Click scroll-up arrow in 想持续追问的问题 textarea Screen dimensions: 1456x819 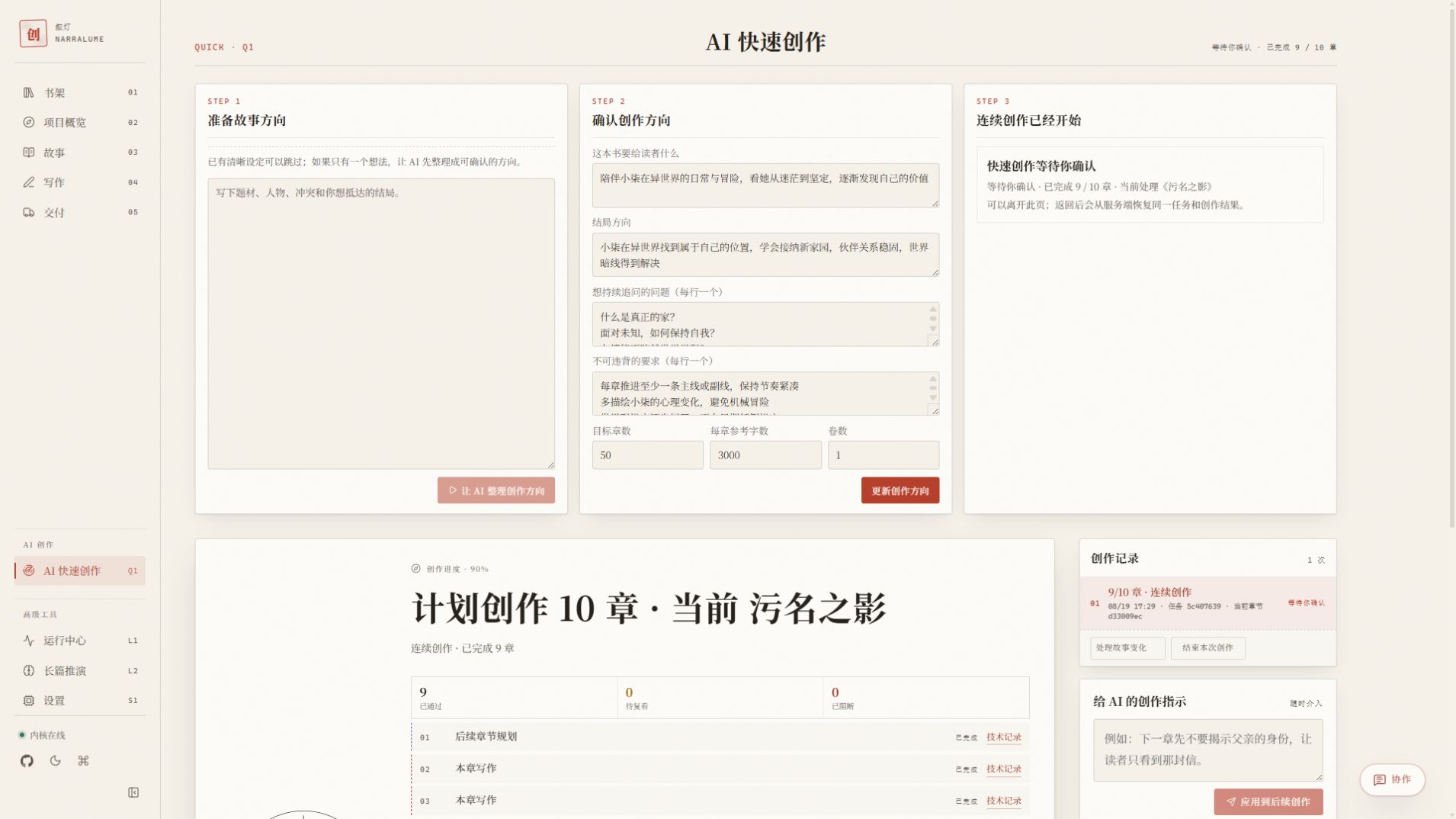tap(933, 309)
